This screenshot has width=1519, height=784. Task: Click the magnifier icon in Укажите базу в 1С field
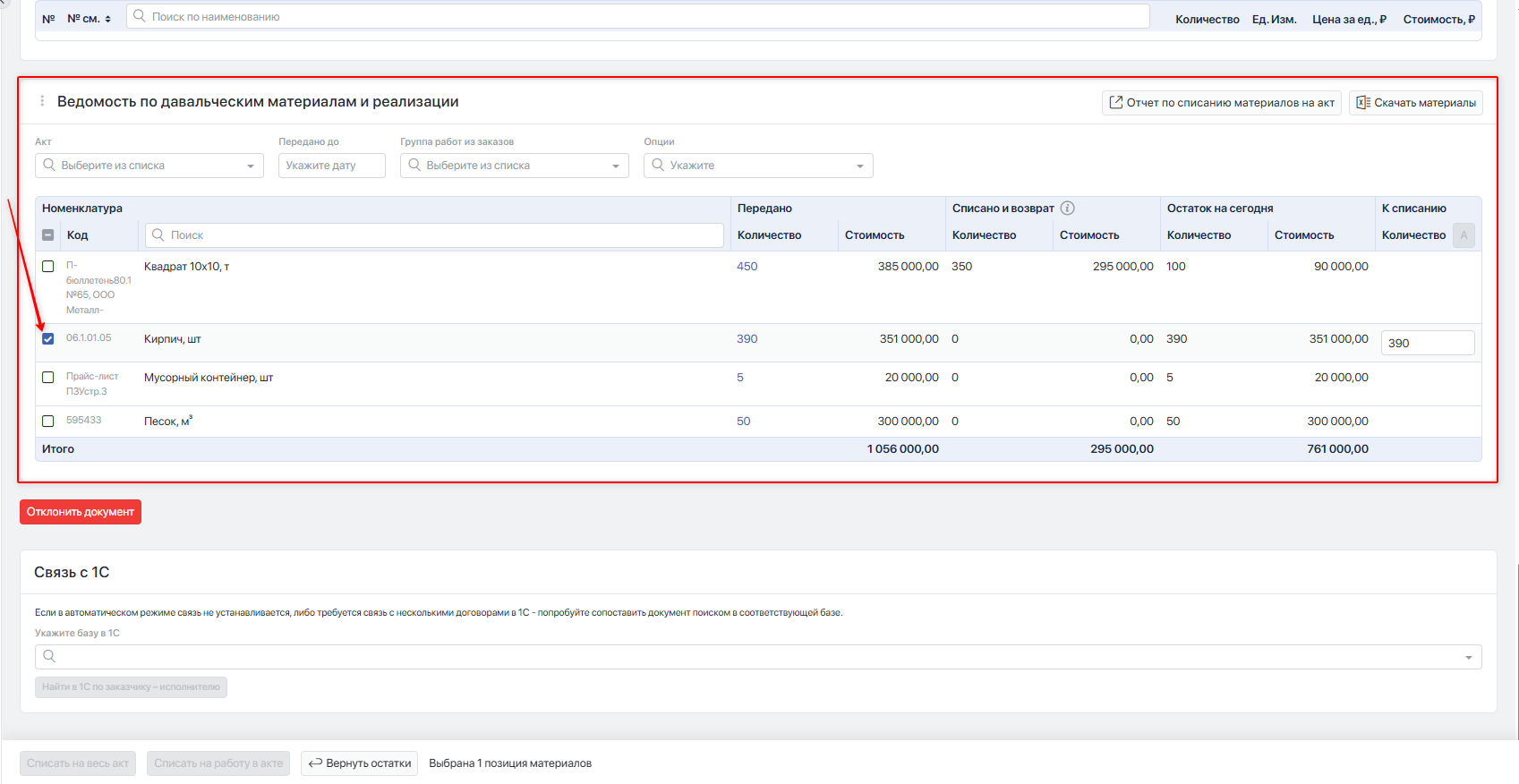point(49,656)
